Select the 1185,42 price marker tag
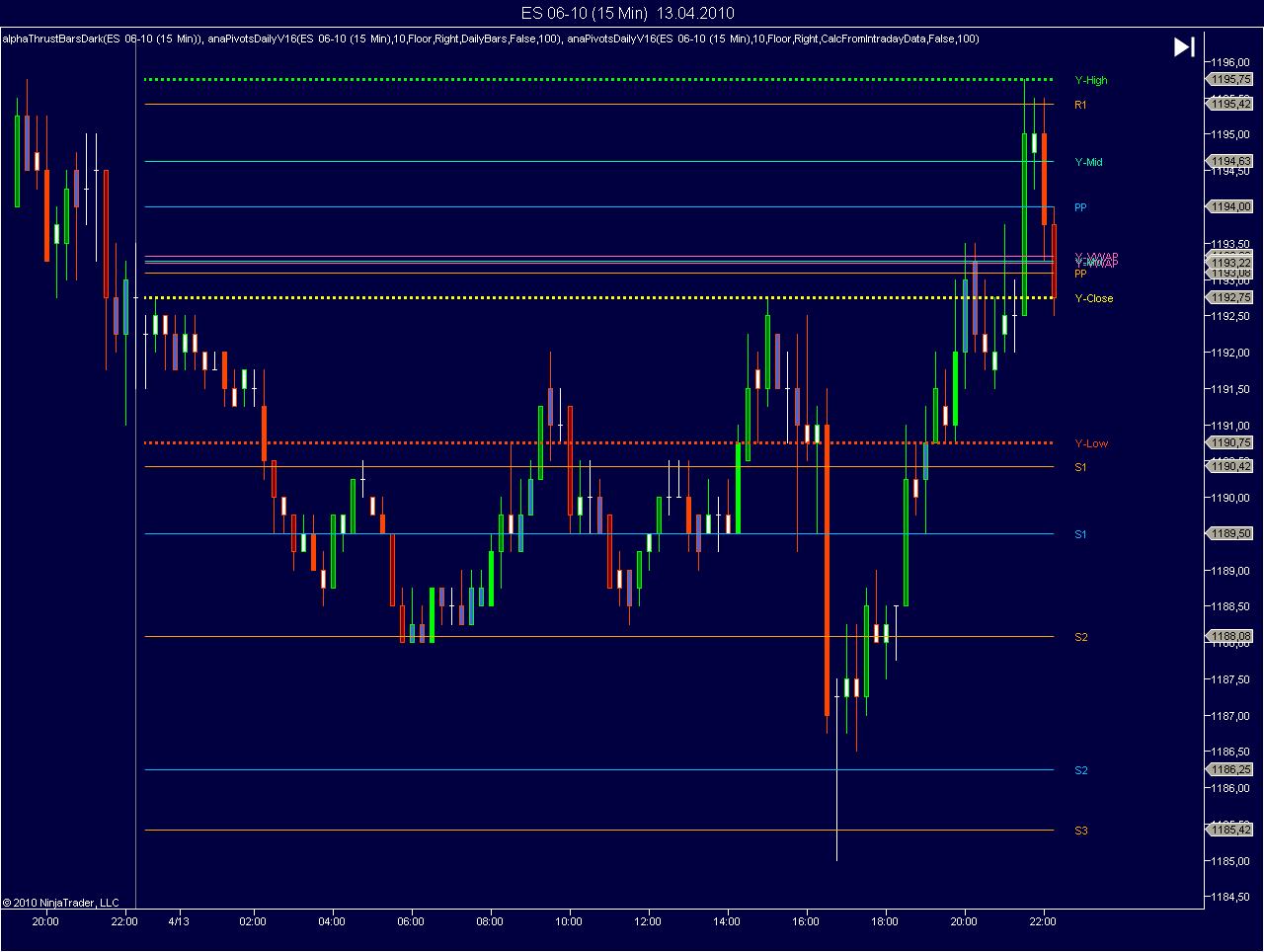The width and height of the screenshot is (1264, 952). click(1229, 831)
